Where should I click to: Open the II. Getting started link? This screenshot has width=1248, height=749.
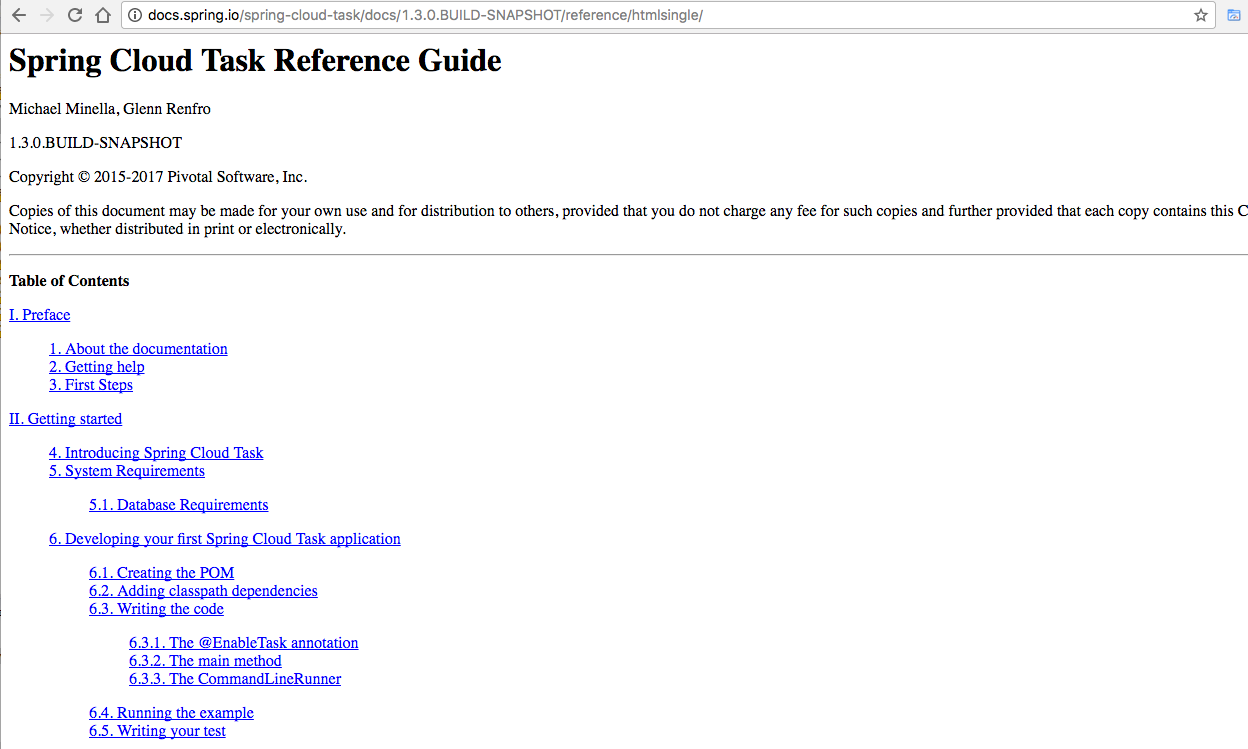(65, 419)
